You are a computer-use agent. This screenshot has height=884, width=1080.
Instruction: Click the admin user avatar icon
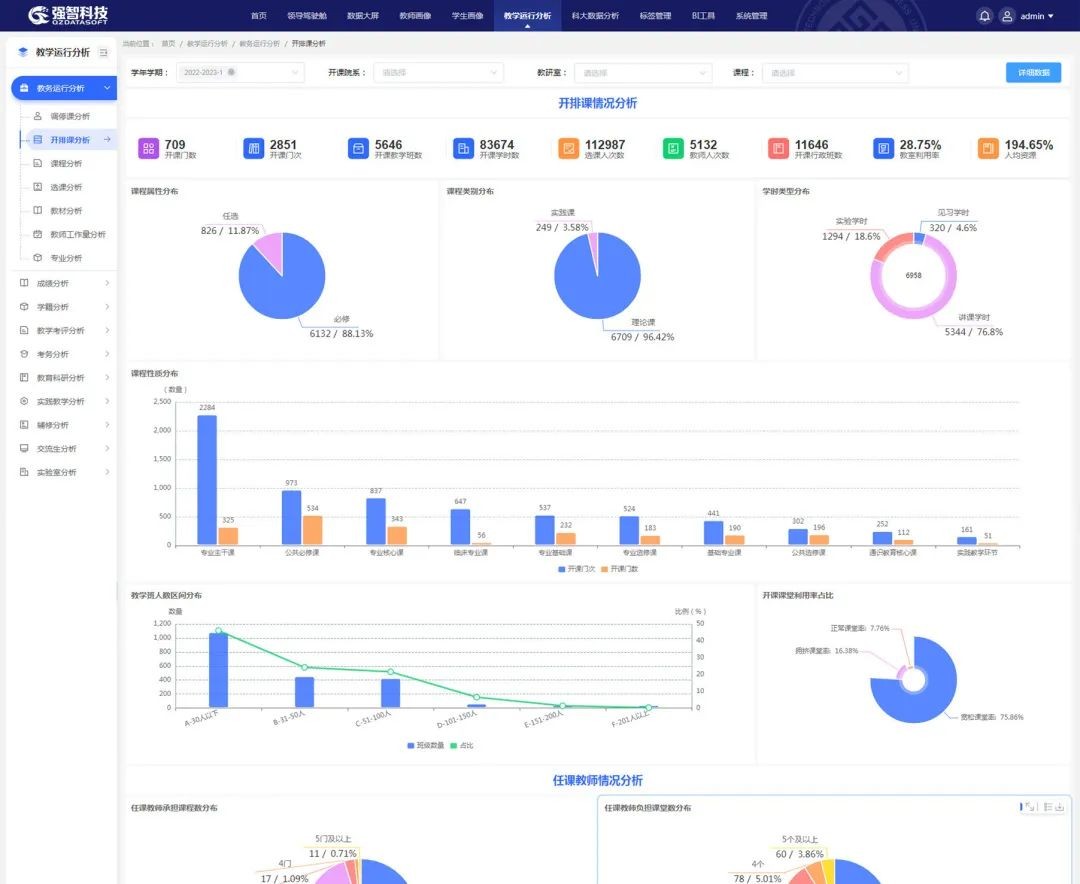(1007, 16)
